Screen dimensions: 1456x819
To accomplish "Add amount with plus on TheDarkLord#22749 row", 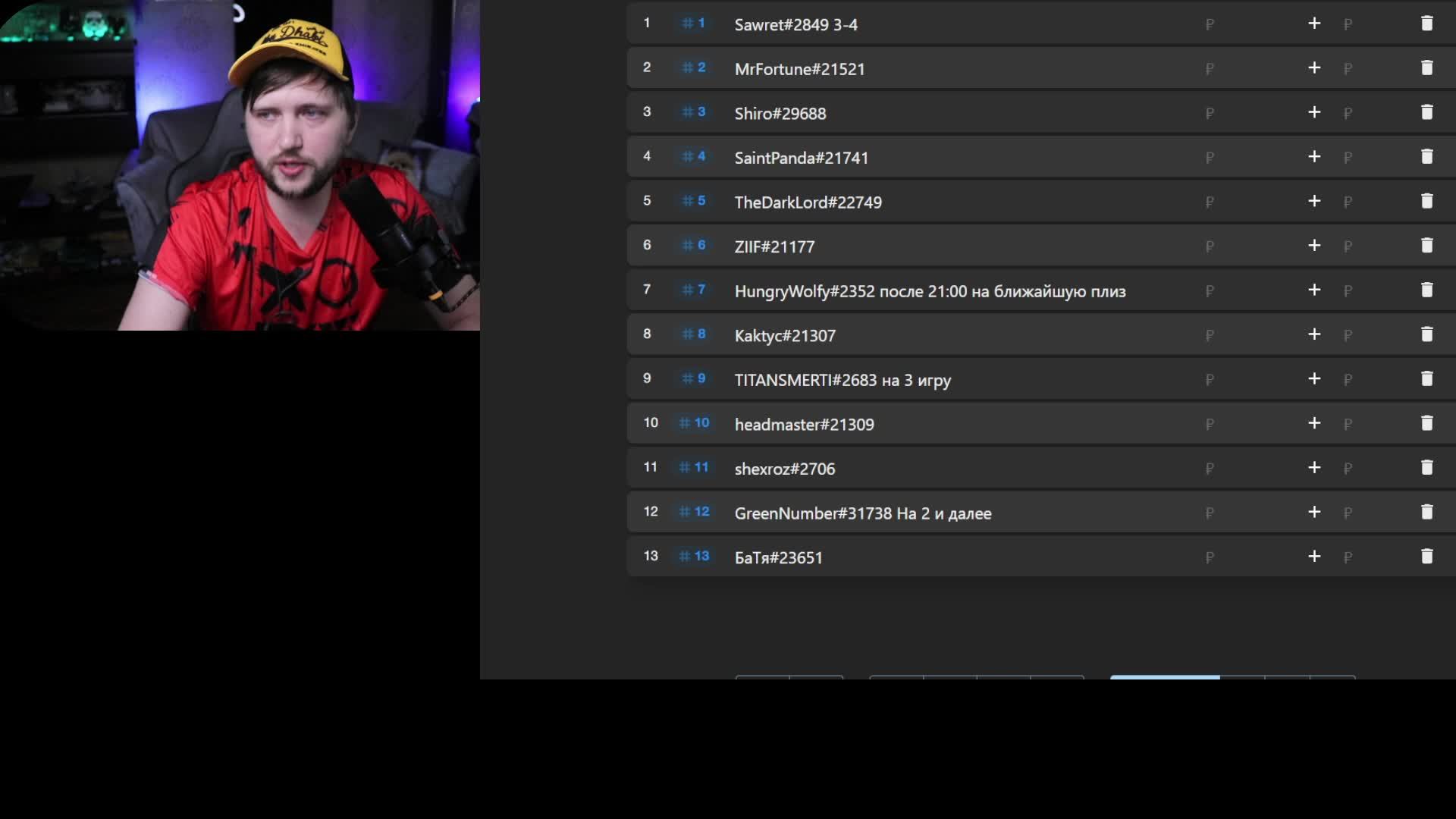I will click(1314, 201).
